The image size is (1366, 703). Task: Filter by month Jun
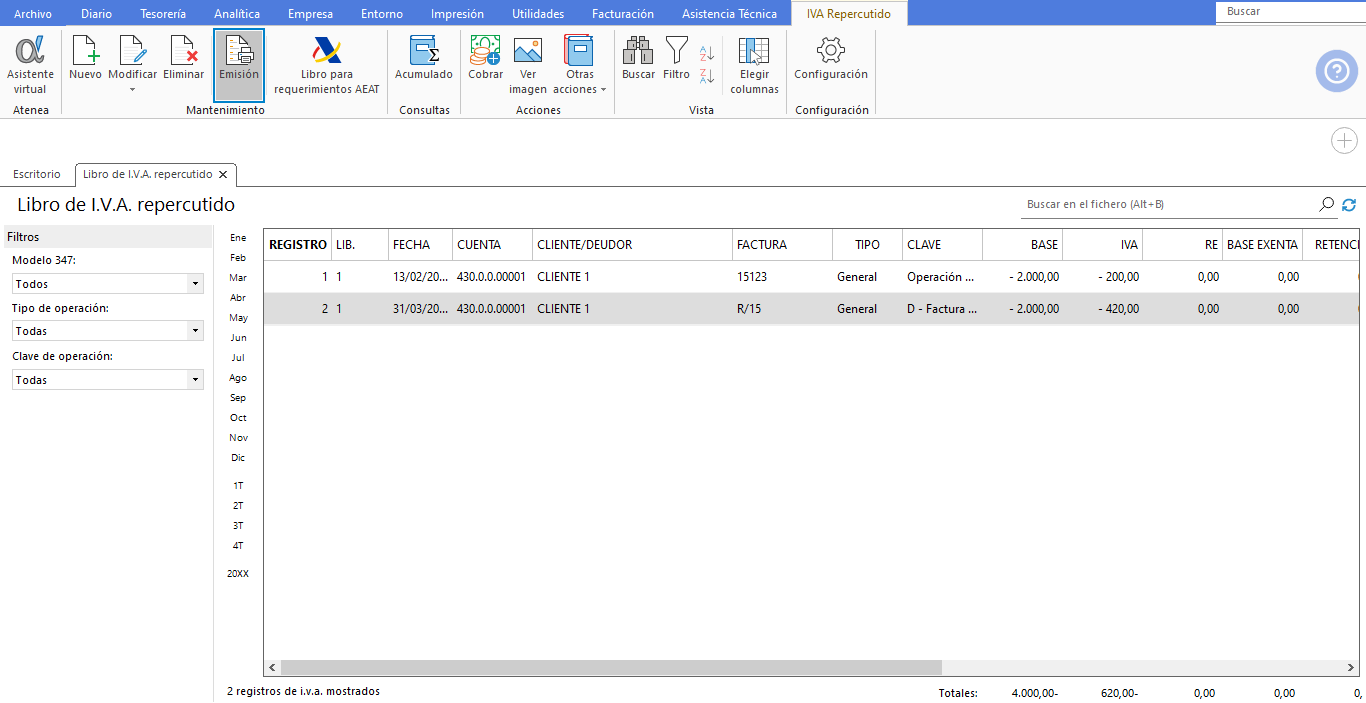238,338
